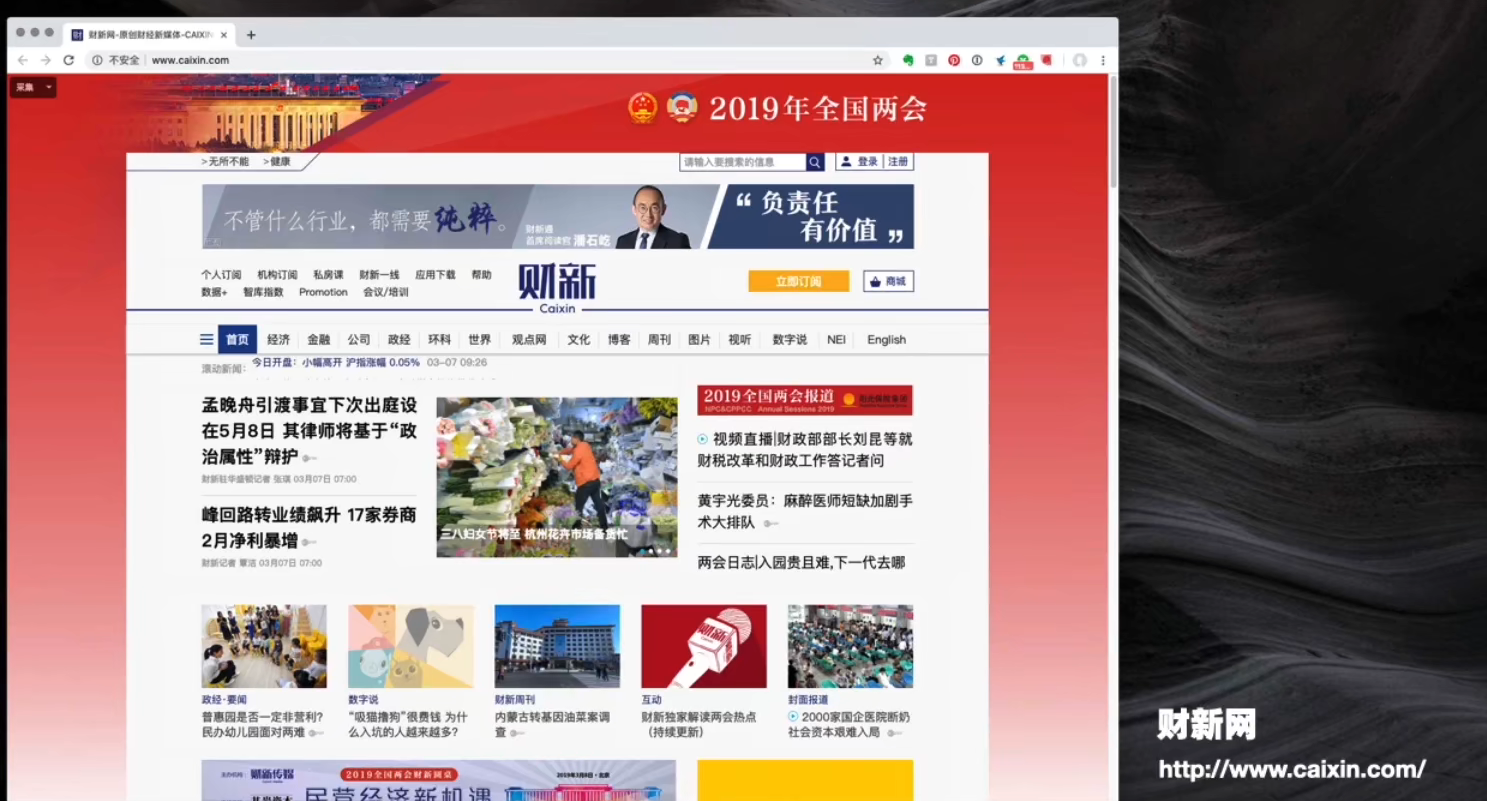Open the hamburger menu beside 首页

click(x=206, y=340)
